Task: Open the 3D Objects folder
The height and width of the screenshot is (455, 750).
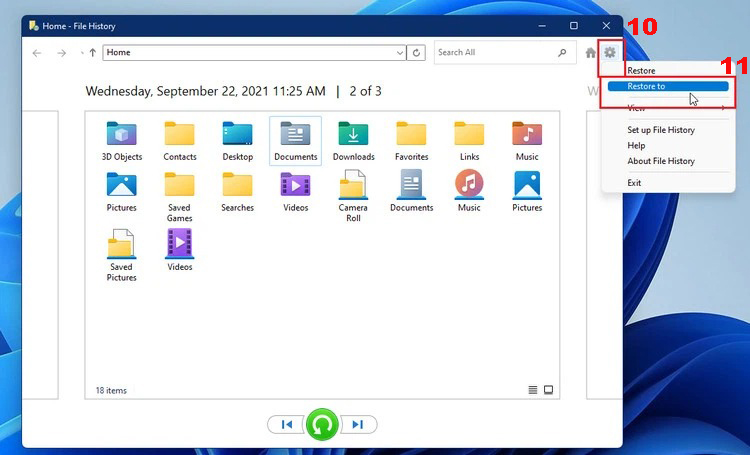Action: pyautogui.click(x=121, y=141)
